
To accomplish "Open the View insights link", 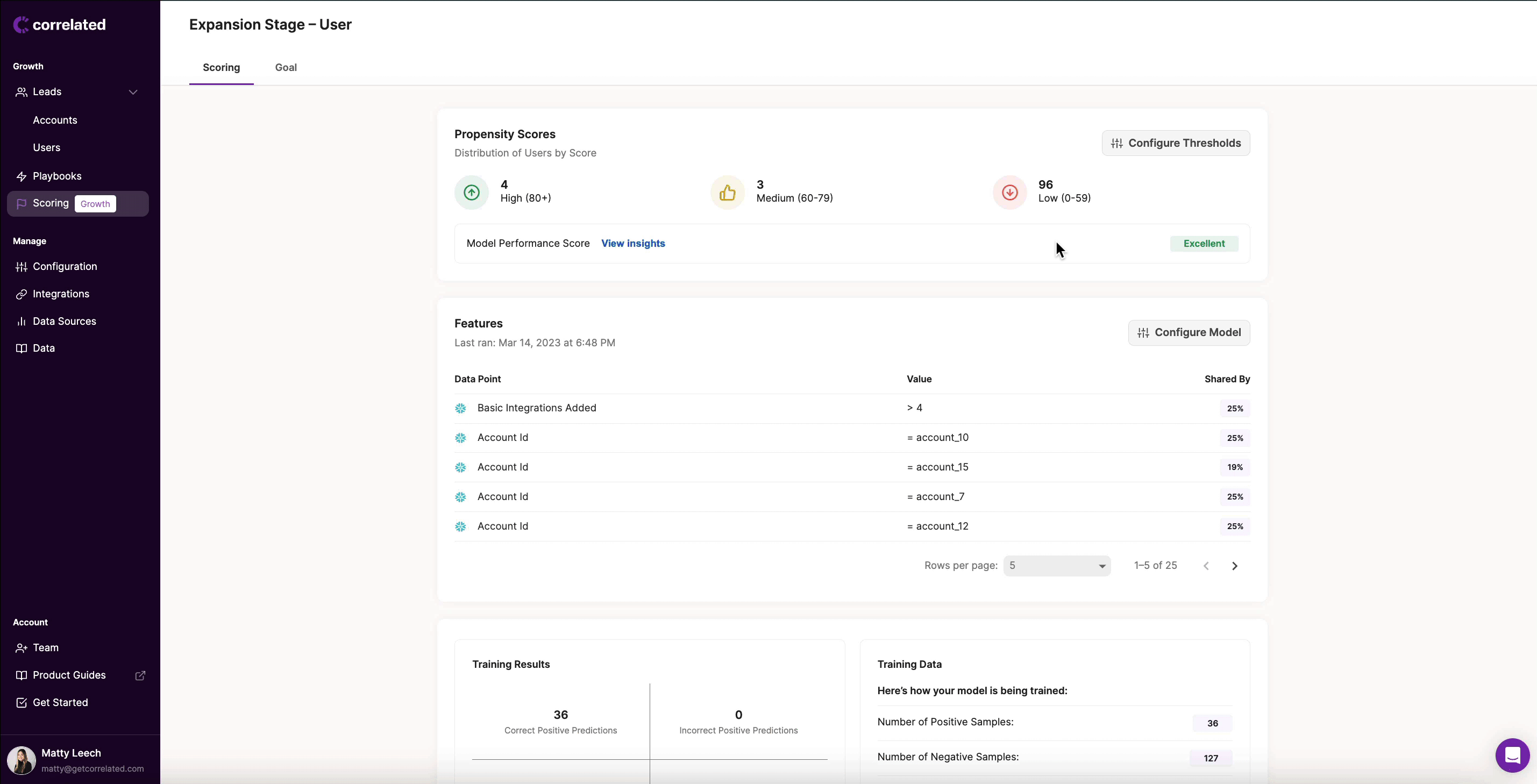I will pos(633,244).
